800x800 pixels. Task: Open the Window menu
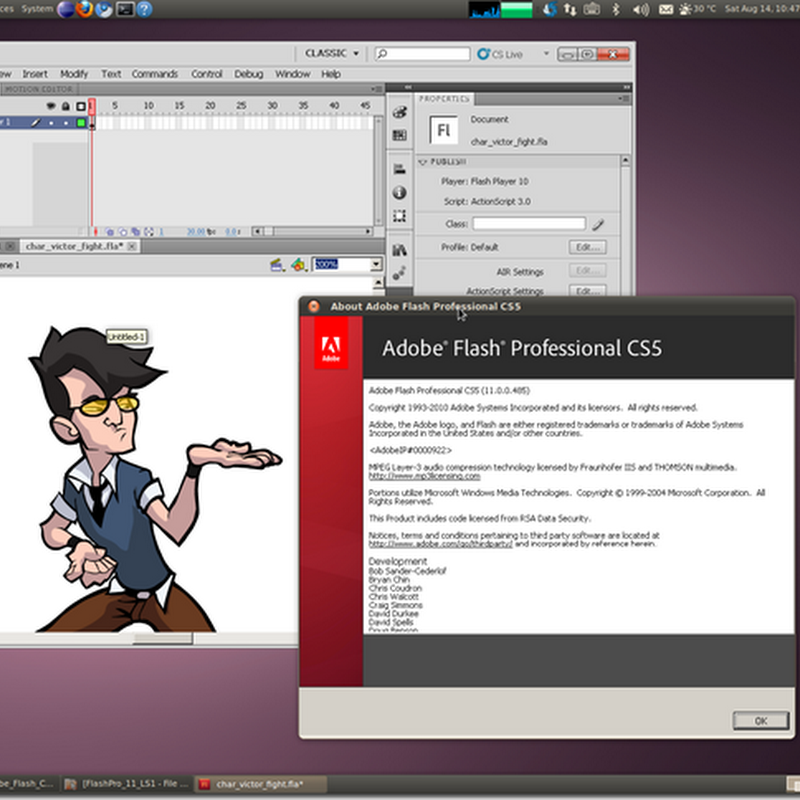click(x=292, y=74)
